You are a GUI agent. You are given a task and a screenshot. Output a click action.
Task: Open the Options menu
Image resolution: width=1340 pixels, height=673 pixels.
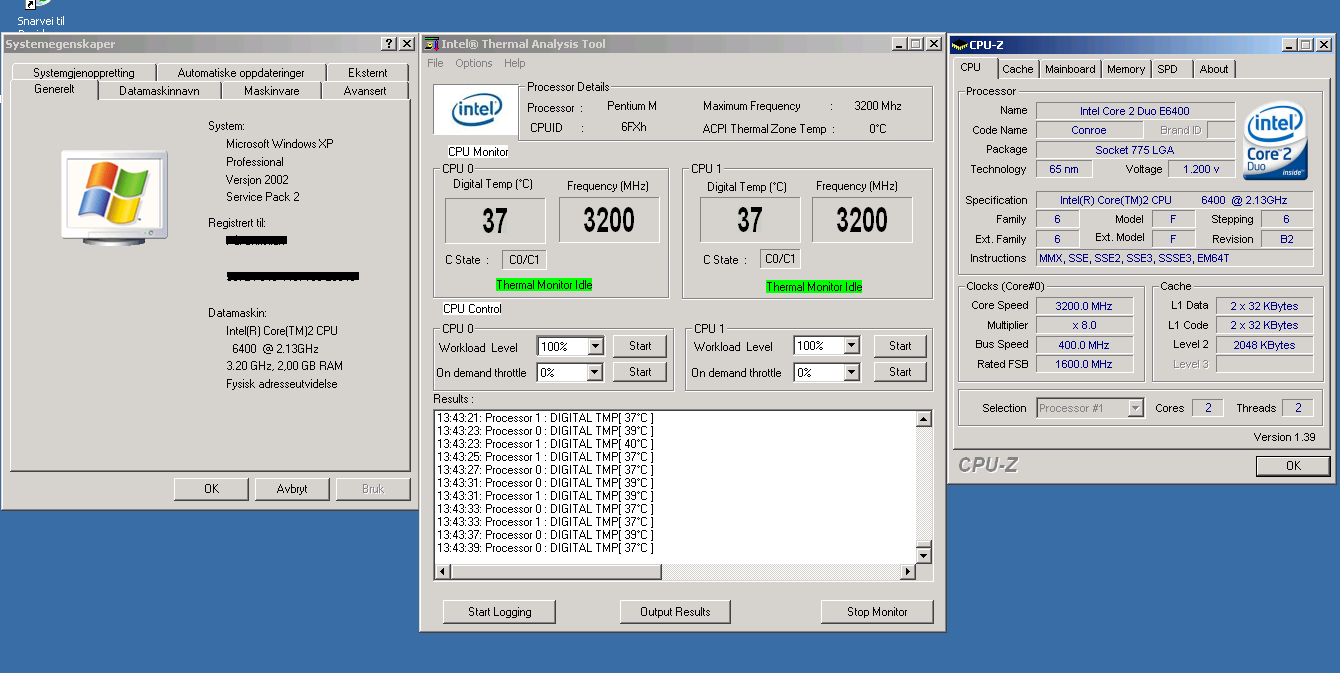pos(474,63)
